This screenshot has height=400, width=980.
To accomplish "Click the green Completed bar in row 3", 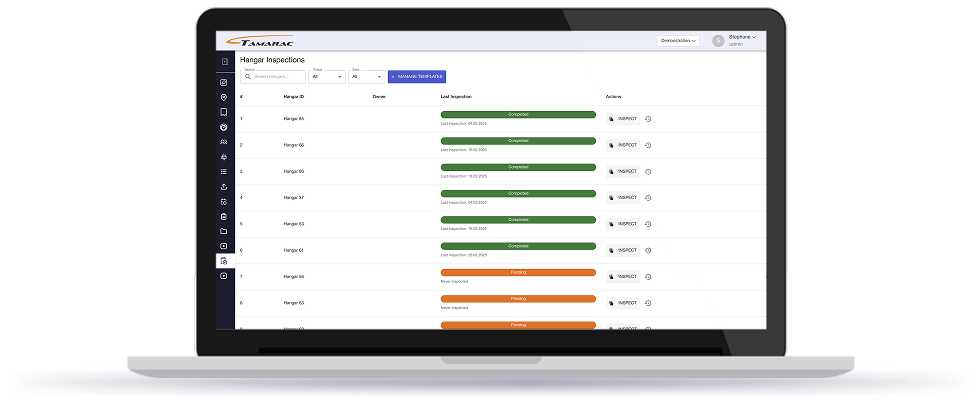I will [x=518, y=167].
